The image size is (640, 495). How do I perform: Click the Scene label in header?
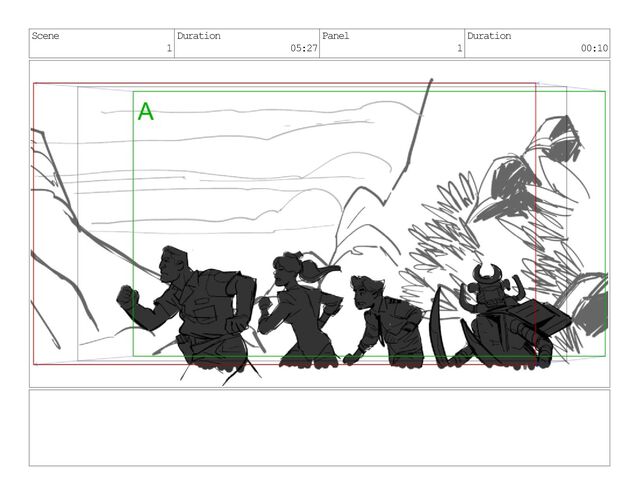point(45,36)
